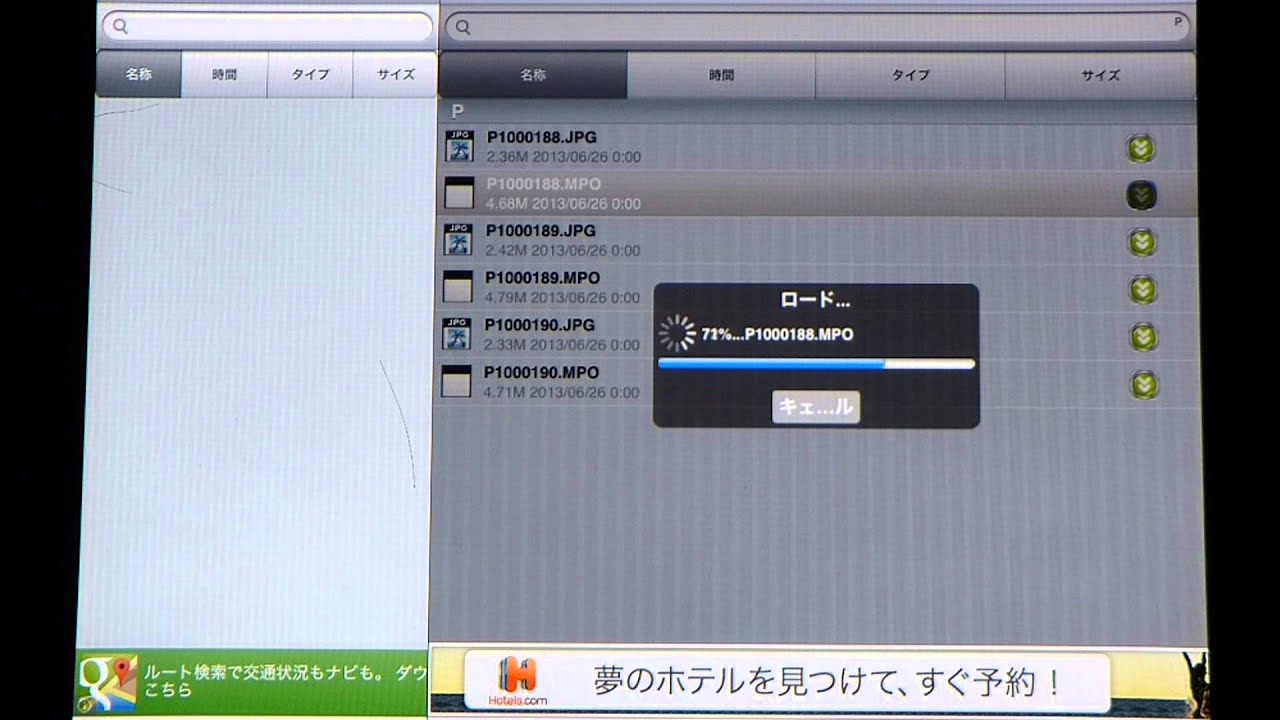The width and height of the screenshot is (1280, 720).
Task: Click 71%...P1000188.MPO progress text
Action: tap(778, 335)
